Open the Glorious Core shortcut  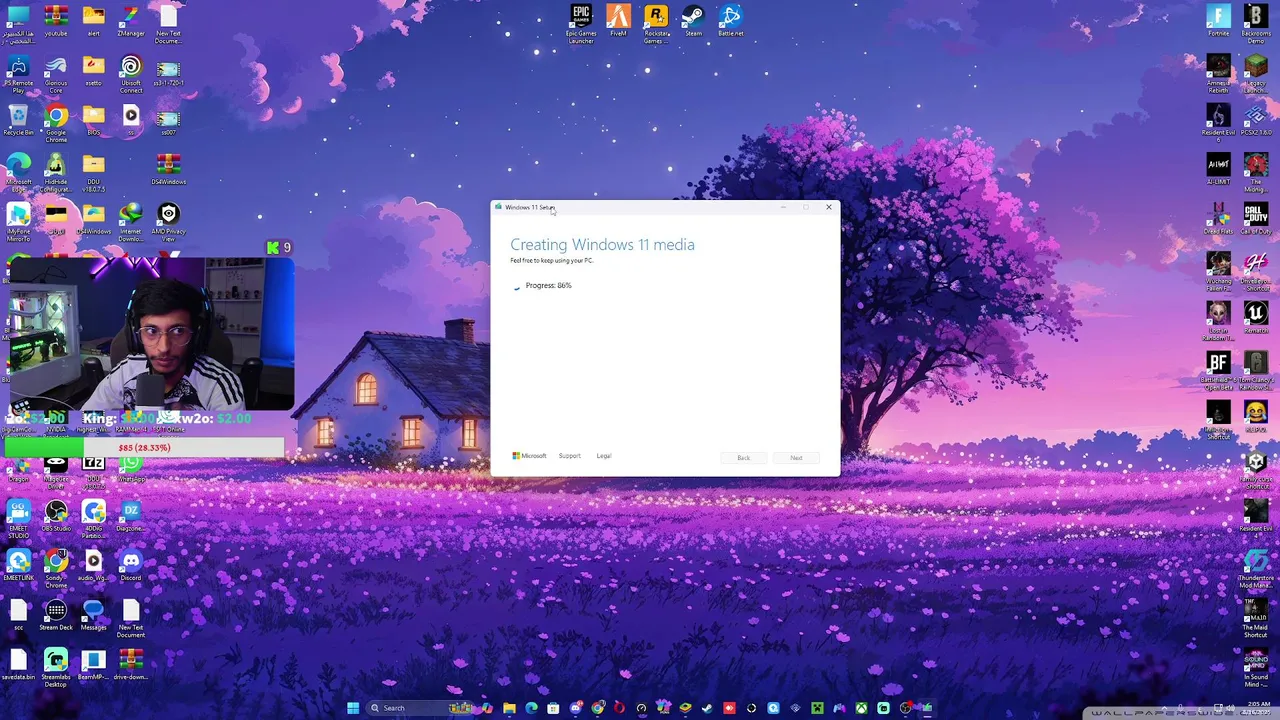[x=56, y=74]
